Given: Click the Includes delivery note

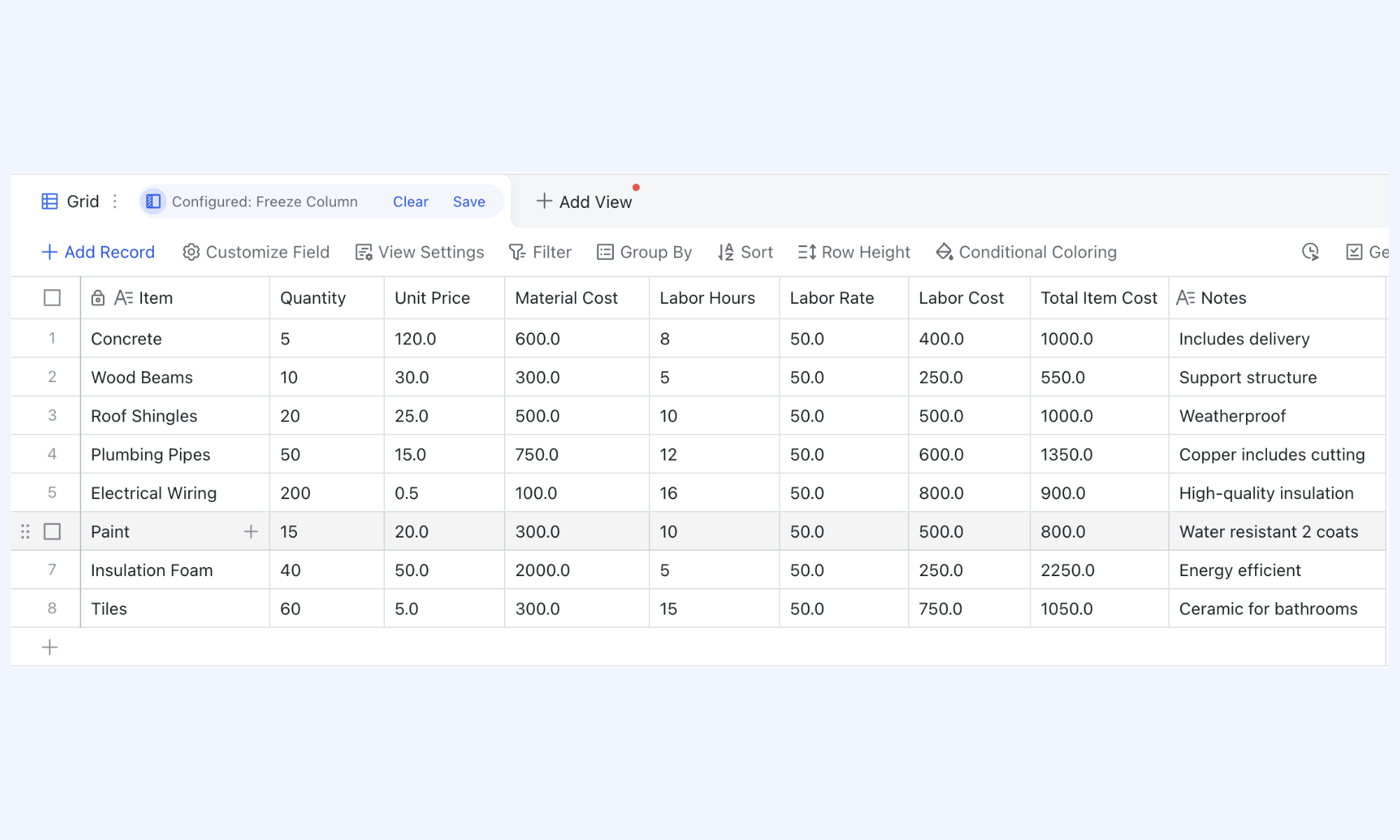Looking at the screenshot, I should pyautogui.click(x=1277, y=339).
